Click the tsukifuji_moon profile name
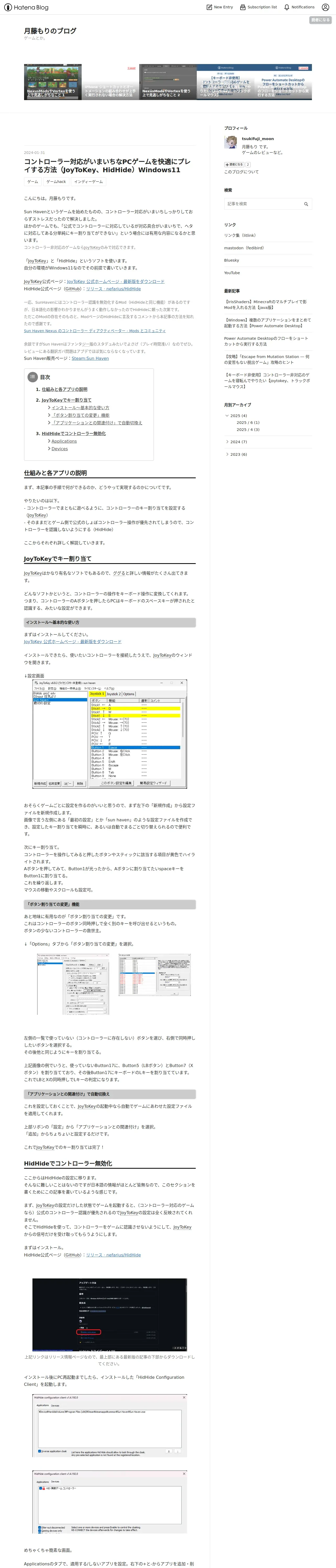Image resolution: width=336 pixels, height=1568 pixels. pyautogui.click(x=258, y=139)
